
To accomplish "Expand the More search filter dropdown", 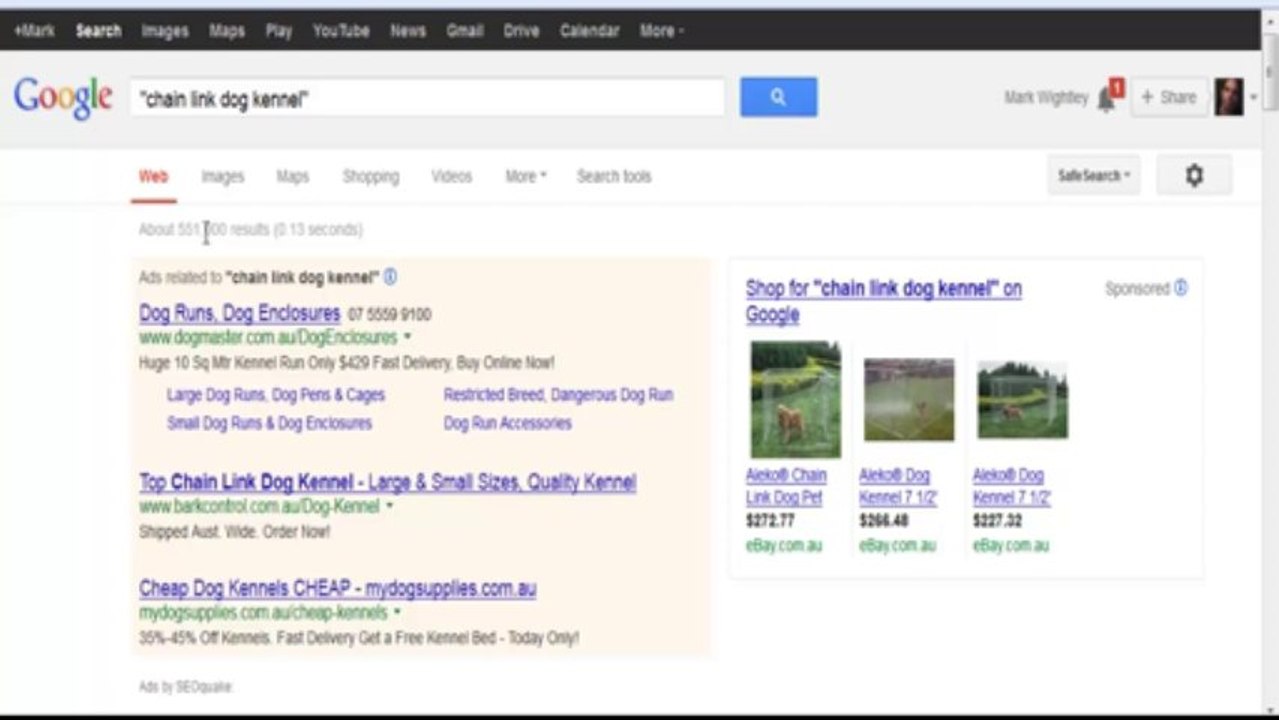I will click(x=526, y=177).
